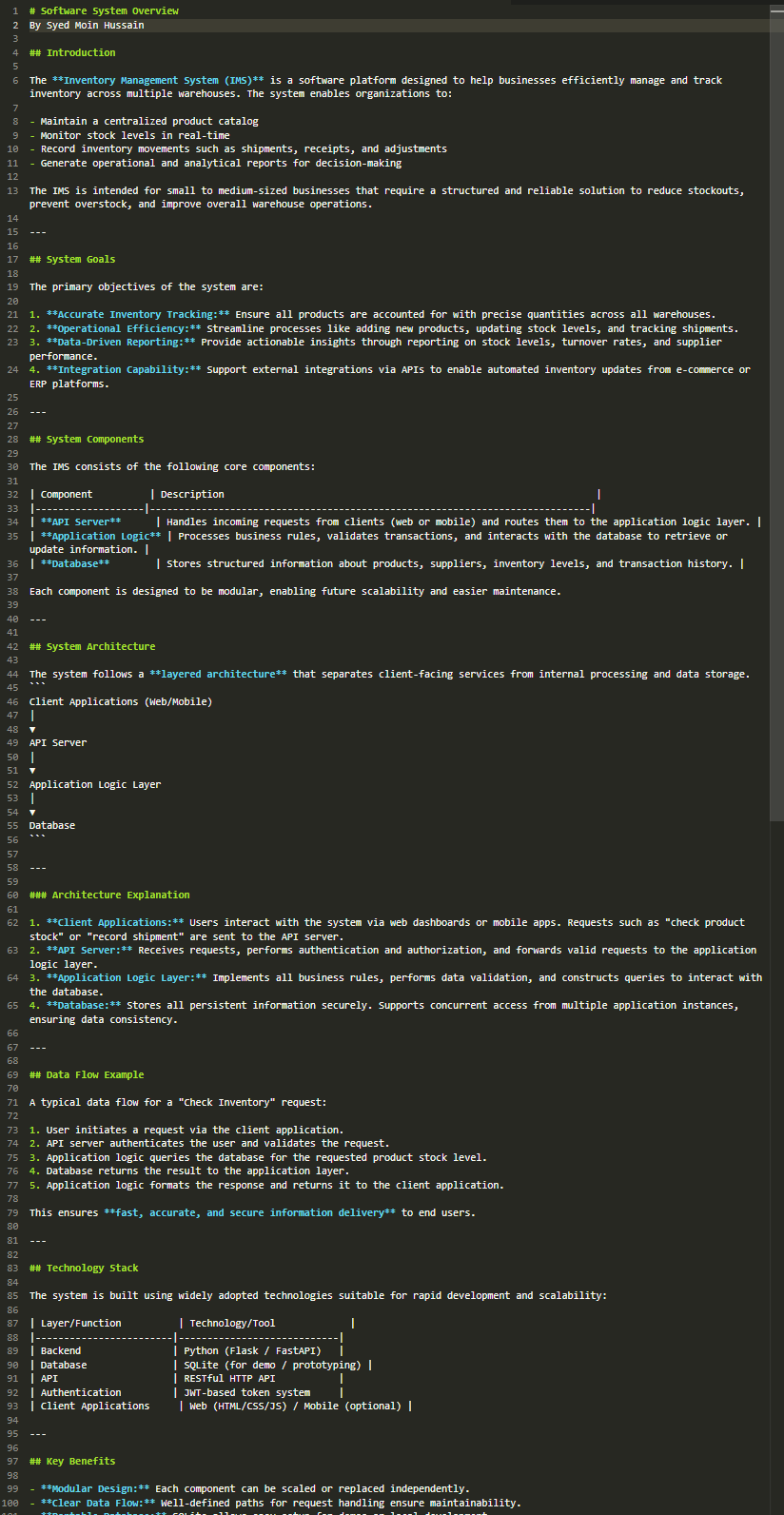Click the '## Technology Stack' heading
Viewport: 784px width, 1515px height.
pyautogui.click(x=84, y=1268)
